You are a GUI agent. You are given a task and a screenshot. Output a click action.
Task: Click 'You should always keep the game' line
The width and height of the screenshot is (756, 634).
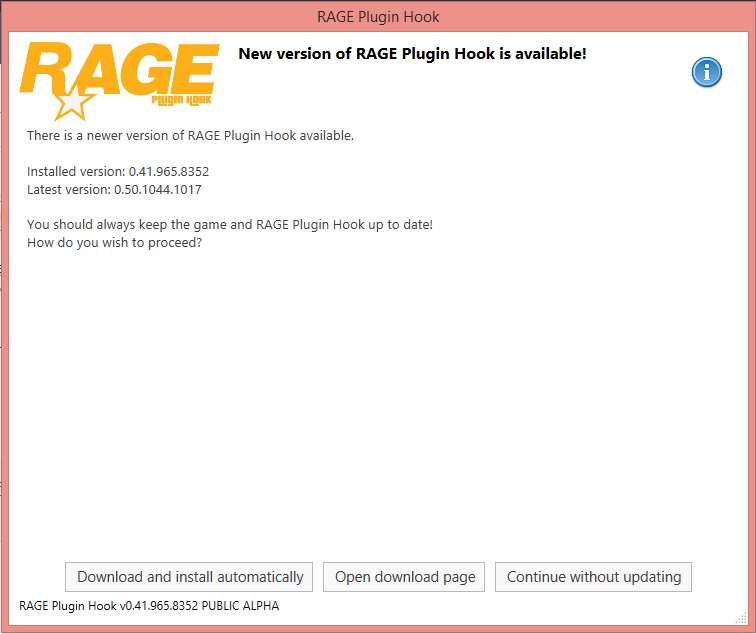click(230, 225)
